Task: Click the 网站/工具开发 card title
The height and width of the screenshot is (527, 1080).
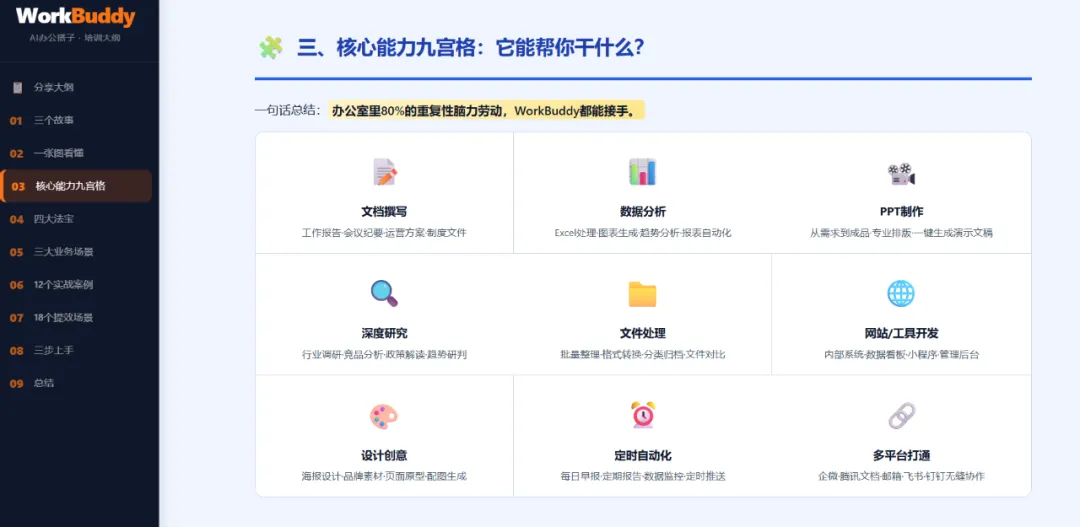Action: [901, 333]
